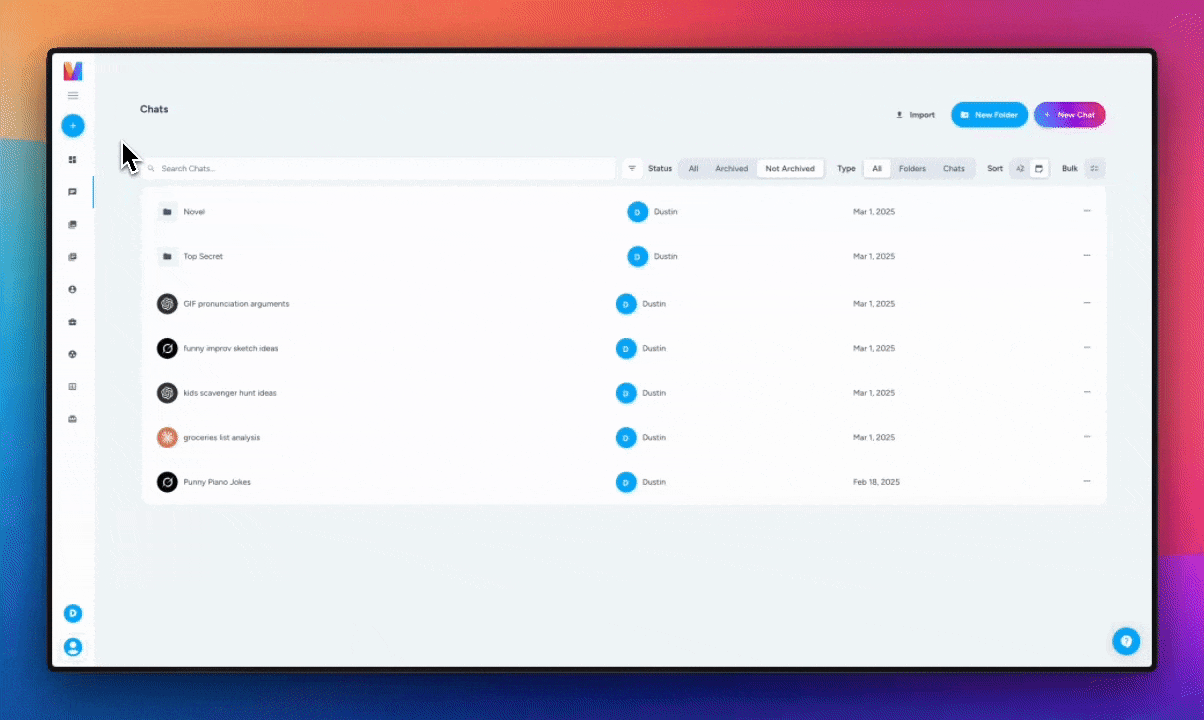Screen dimensions: 1204x720
Task: Click the model icon for funny improv sketch ideas
Action: tap(167, 349)
